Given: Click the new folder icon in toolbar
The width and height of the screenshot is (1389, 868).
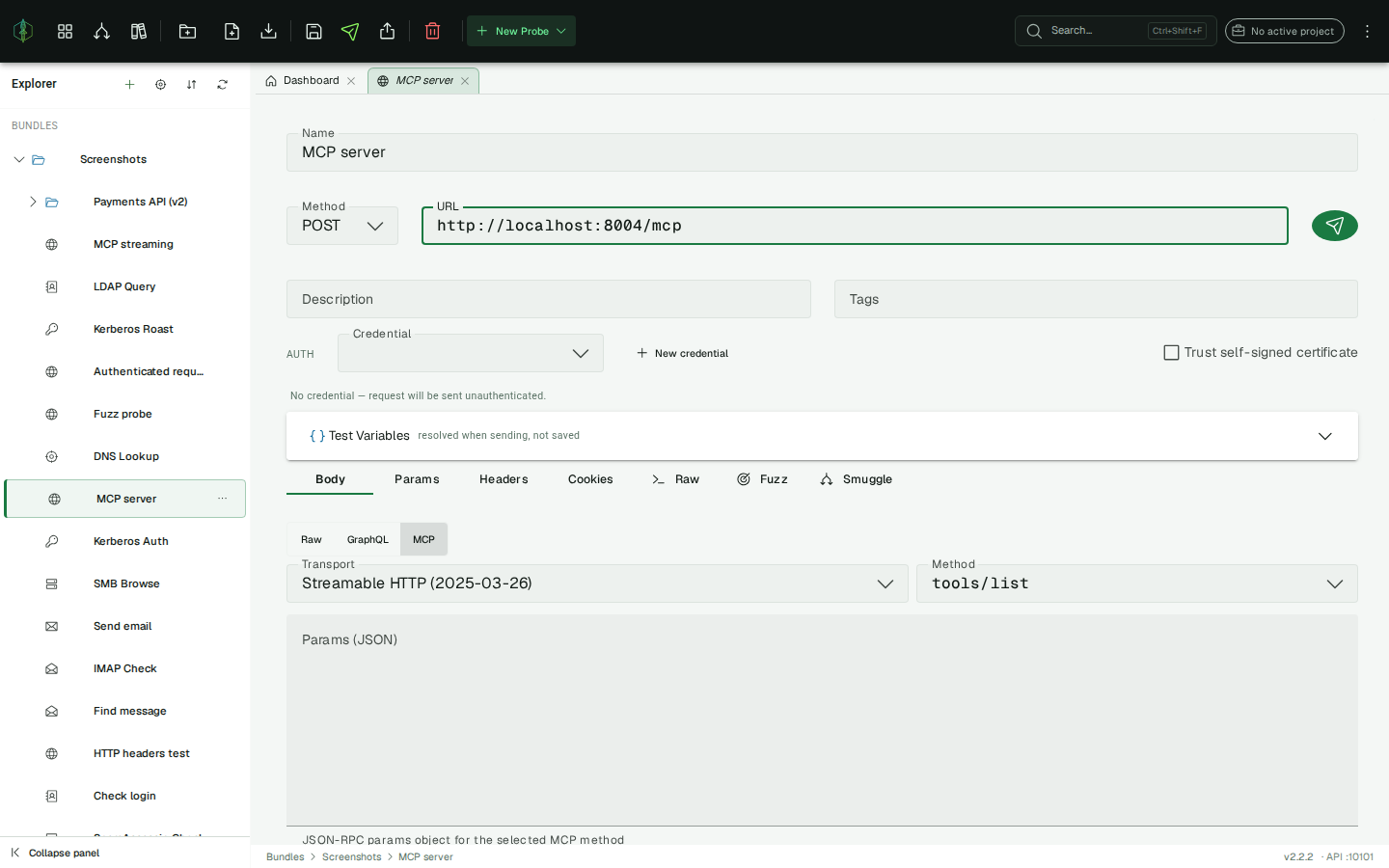Looking at the screenshot, I should 187,31.
